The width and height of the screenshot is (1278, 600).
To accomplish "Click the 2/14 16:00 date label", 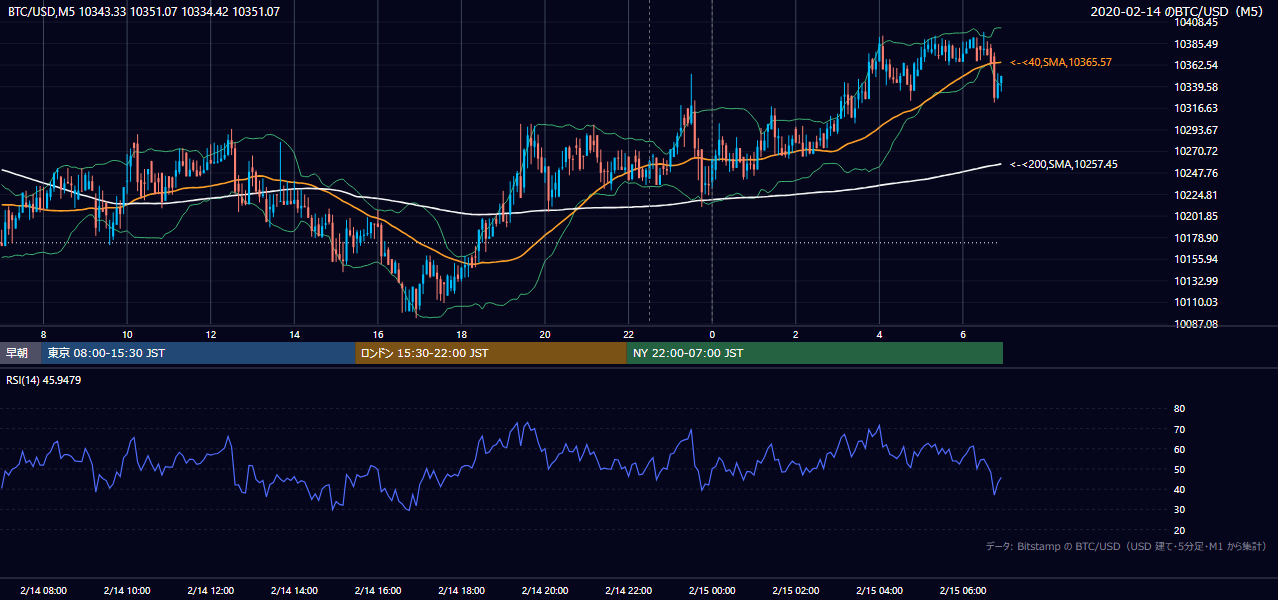I will coord(378,590).
